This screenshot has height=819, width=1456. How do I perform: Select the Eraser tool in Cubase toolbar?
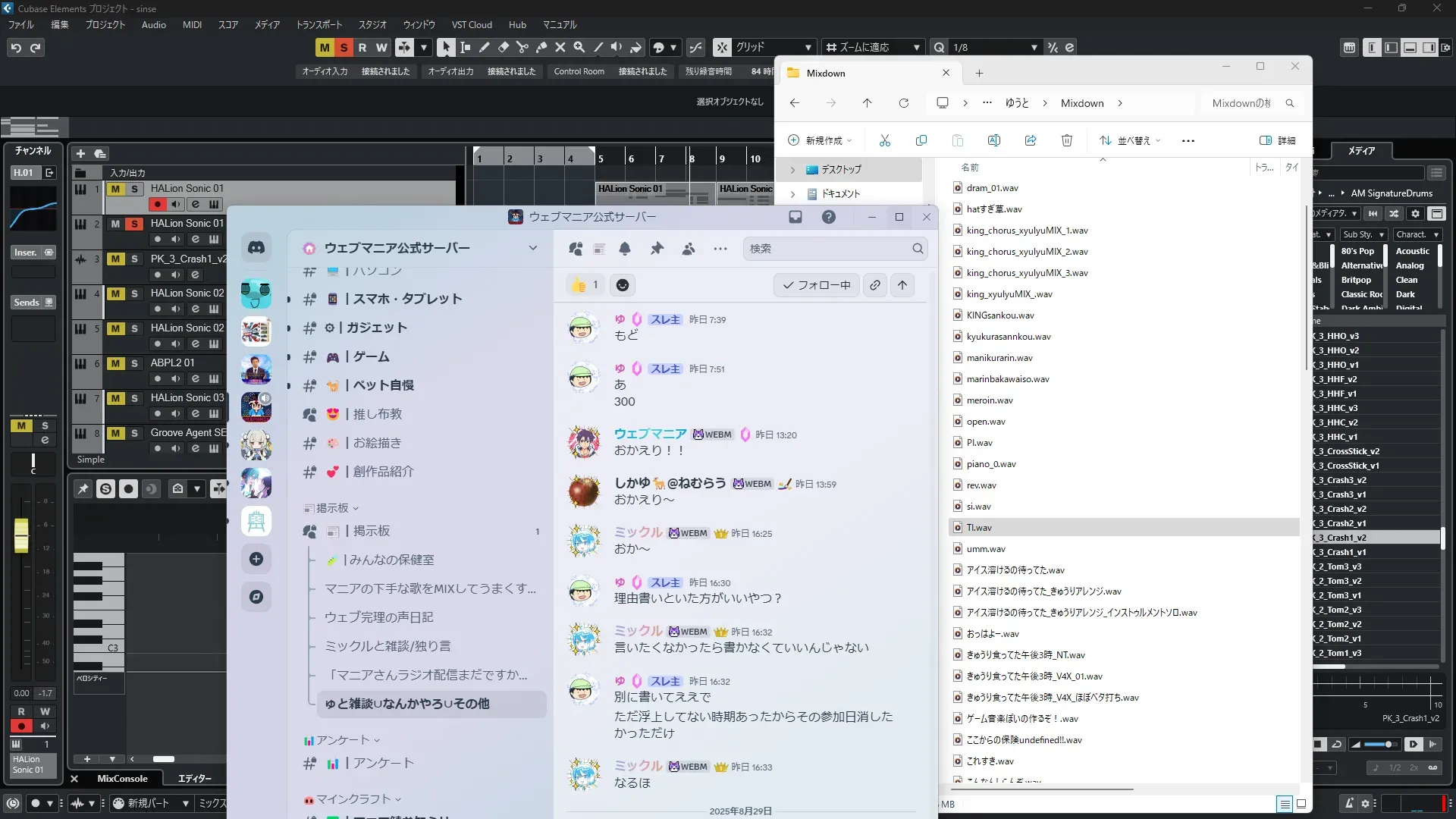(x=504, y=47)
